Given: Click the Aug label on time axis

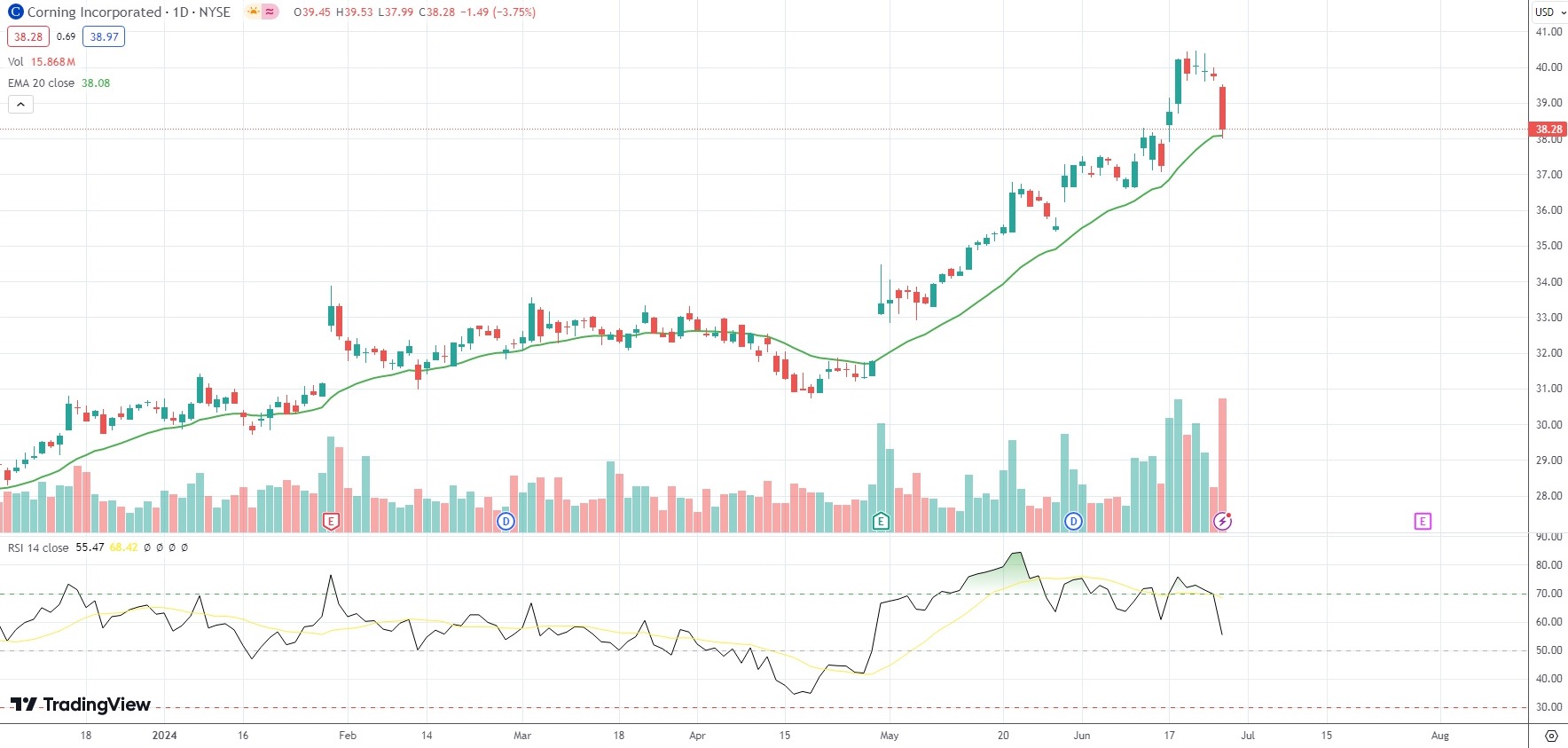Looking at the screenshot, I should 1440,736.
